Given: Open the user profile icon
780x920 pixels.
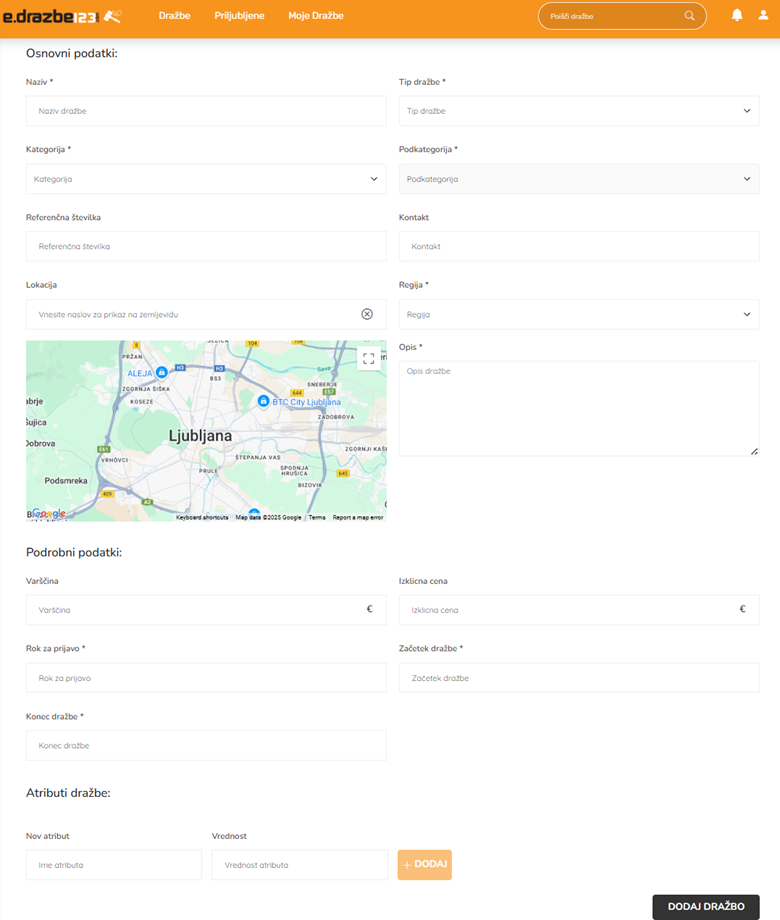Looking at the screenshot, I should click(763, 16).
